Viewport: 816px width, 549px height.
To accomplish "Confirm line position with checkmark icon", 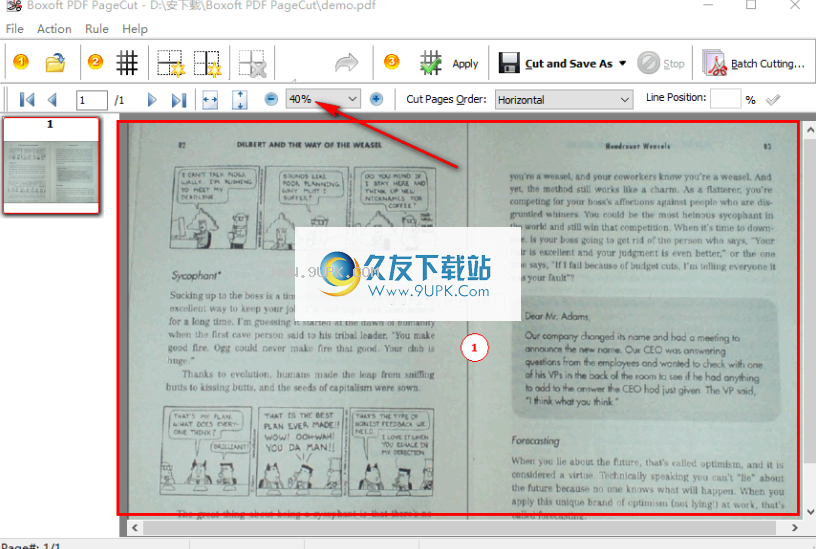I will click(x=773, y=99).
